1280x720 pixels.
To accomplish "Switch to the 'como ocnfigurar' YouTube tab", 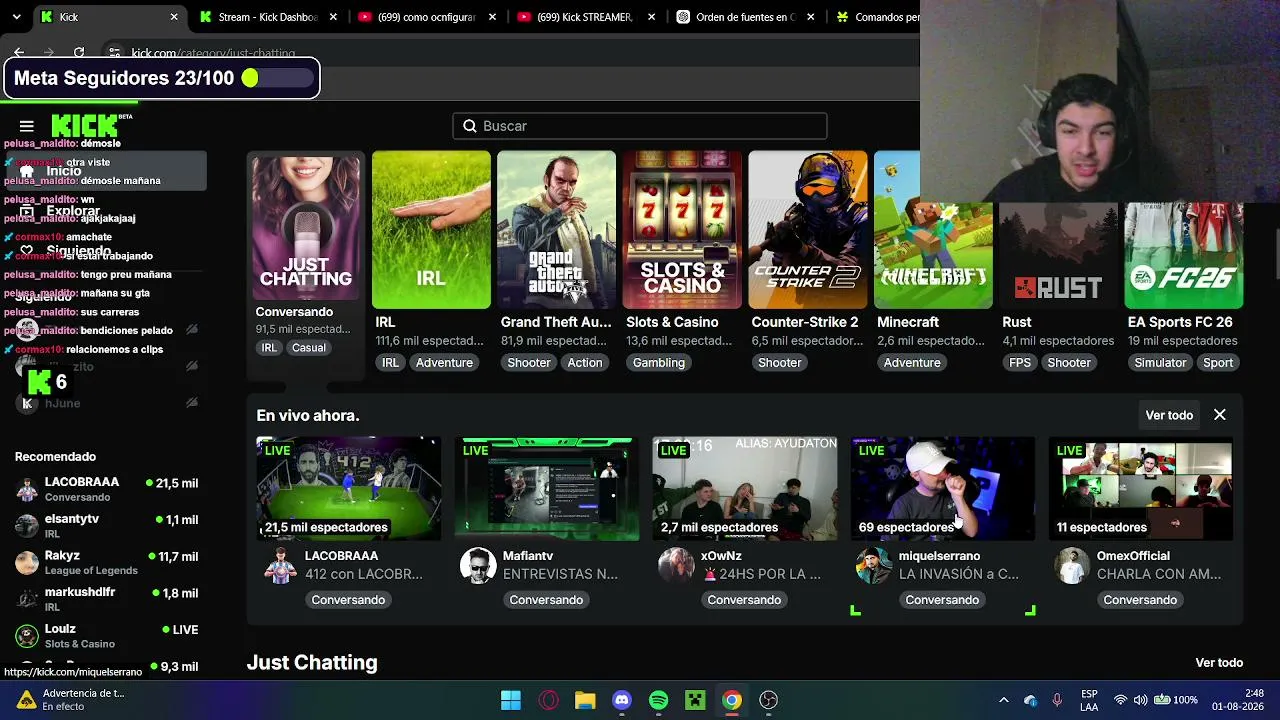I will [428, 17].
